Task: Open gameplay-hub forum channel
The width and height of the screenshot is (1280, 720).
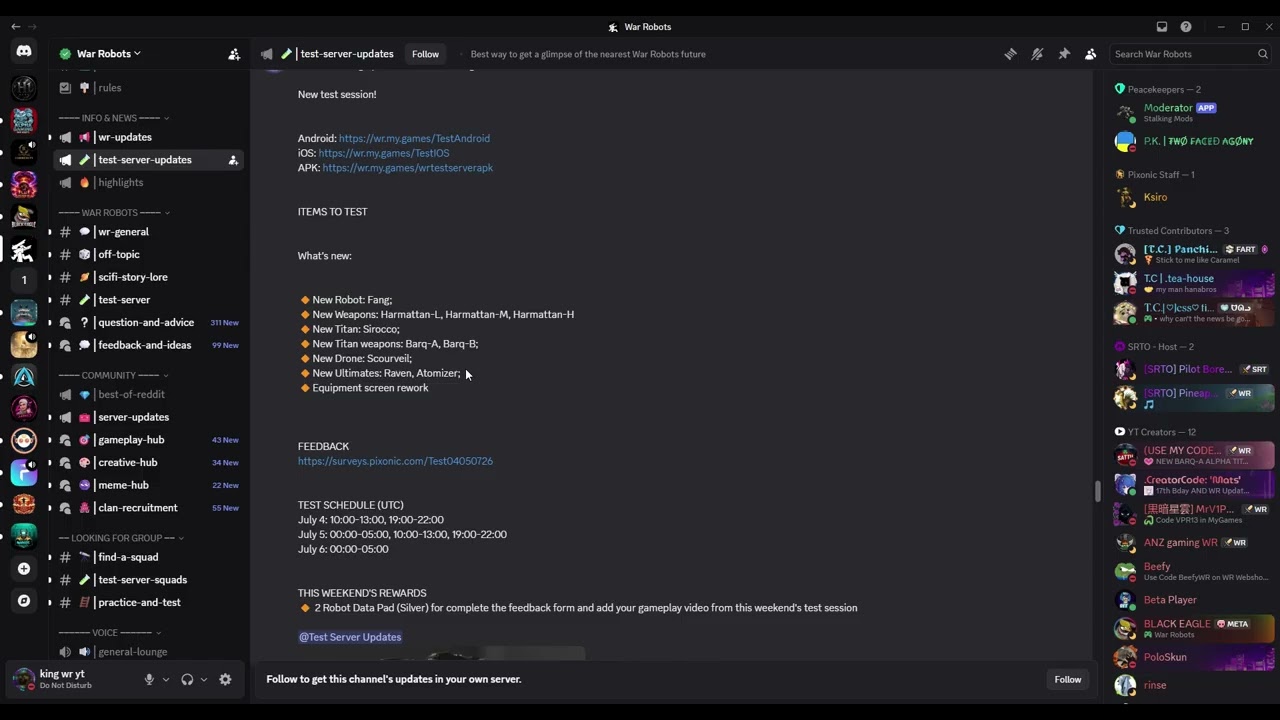Action: [147, 440]
